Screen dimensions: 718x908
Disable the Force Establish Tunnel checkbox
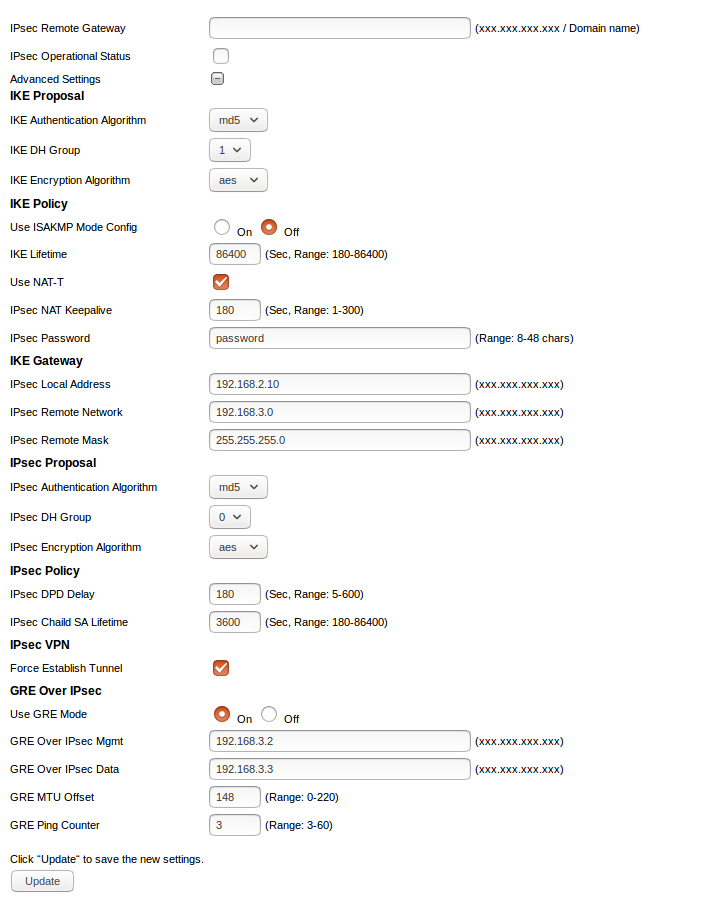[x=221, y=668]
